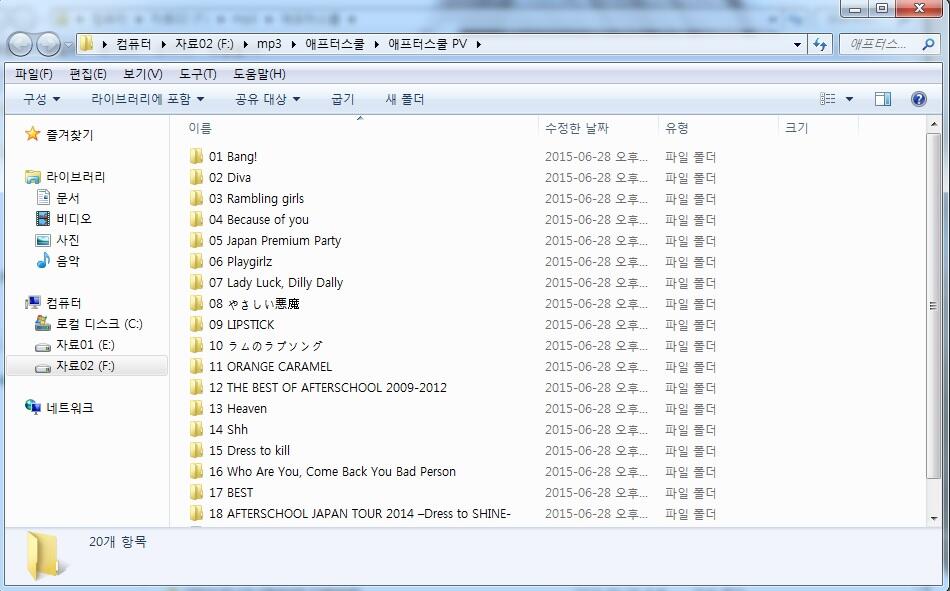
Task: Select 즐겨찾기 in the navigation pane
Action: pos(70,135)
